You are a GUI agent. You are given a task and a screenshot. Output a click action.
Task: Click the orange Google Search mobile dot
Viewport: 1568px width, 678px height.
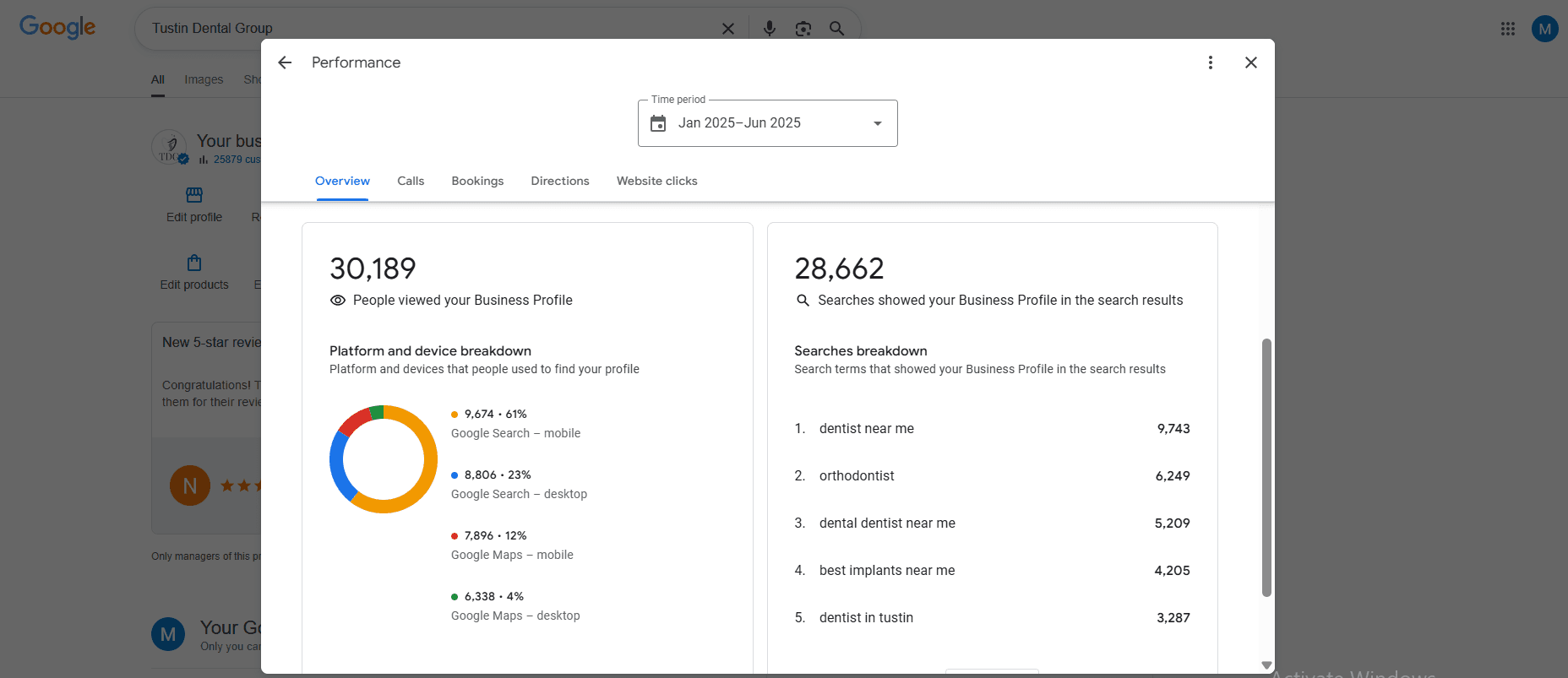[x=455, y=415]
